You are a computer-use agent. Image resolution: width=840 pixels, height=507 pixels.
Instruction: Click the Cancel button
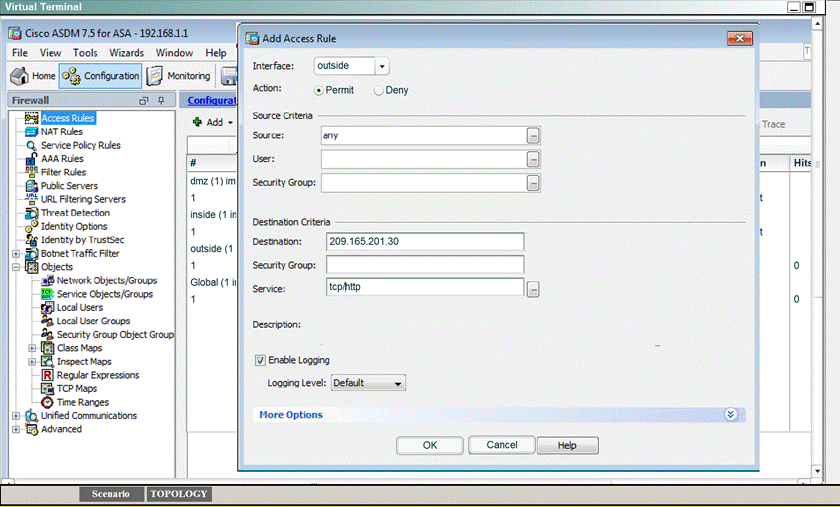pos(502,445)
